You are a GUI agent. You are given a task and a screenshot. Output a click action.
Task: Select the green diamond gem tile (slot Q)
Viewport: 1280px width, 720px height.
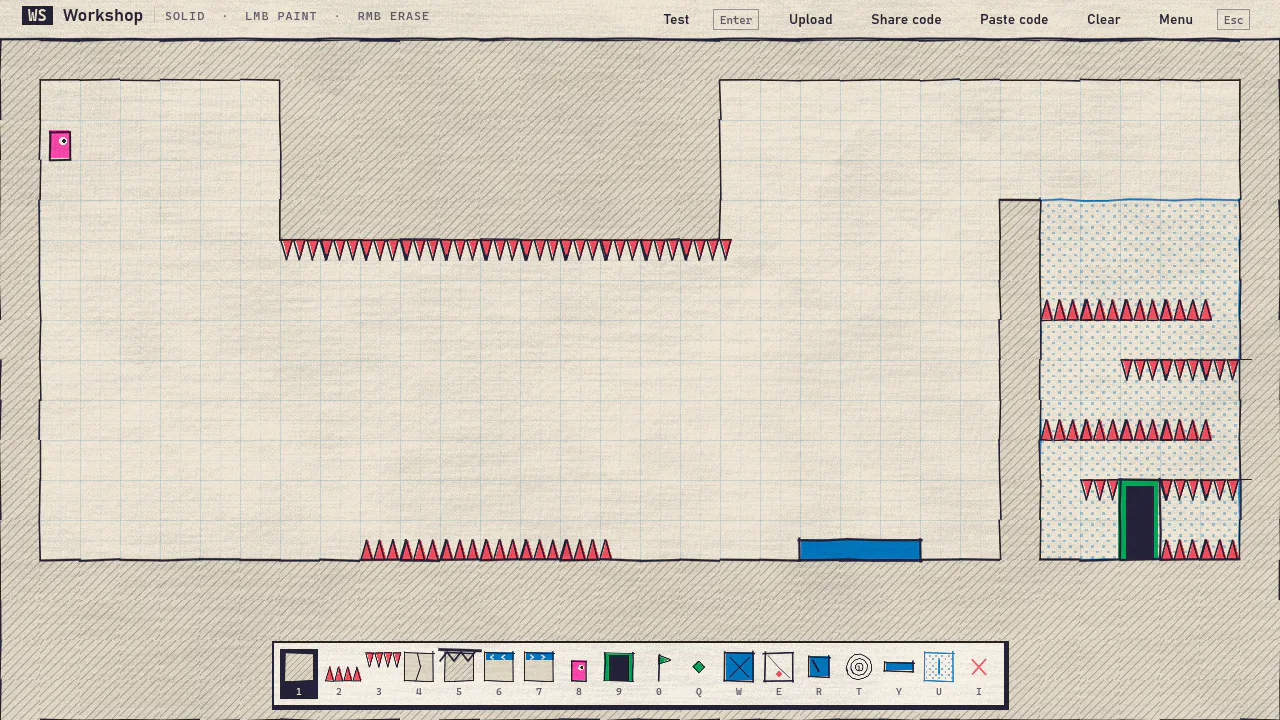[x=699, y=667]
